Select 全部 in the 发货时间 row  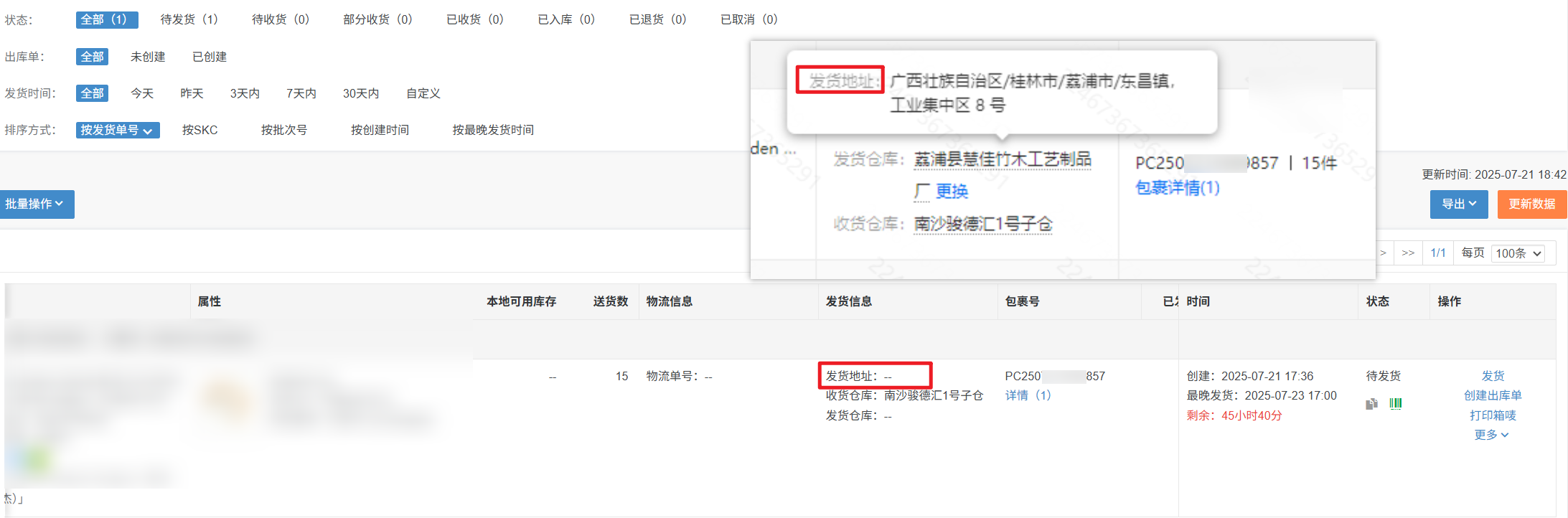(x=92, y=93)
